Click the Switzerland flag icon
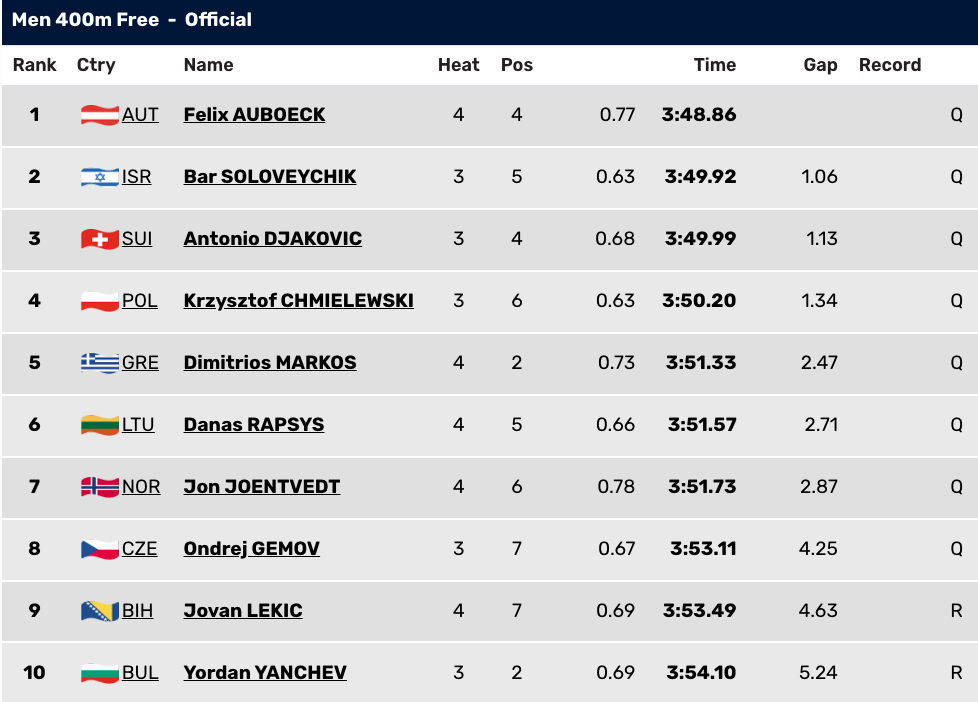The width and height of the screenshot is (978, 702). (x=100, y=239)
